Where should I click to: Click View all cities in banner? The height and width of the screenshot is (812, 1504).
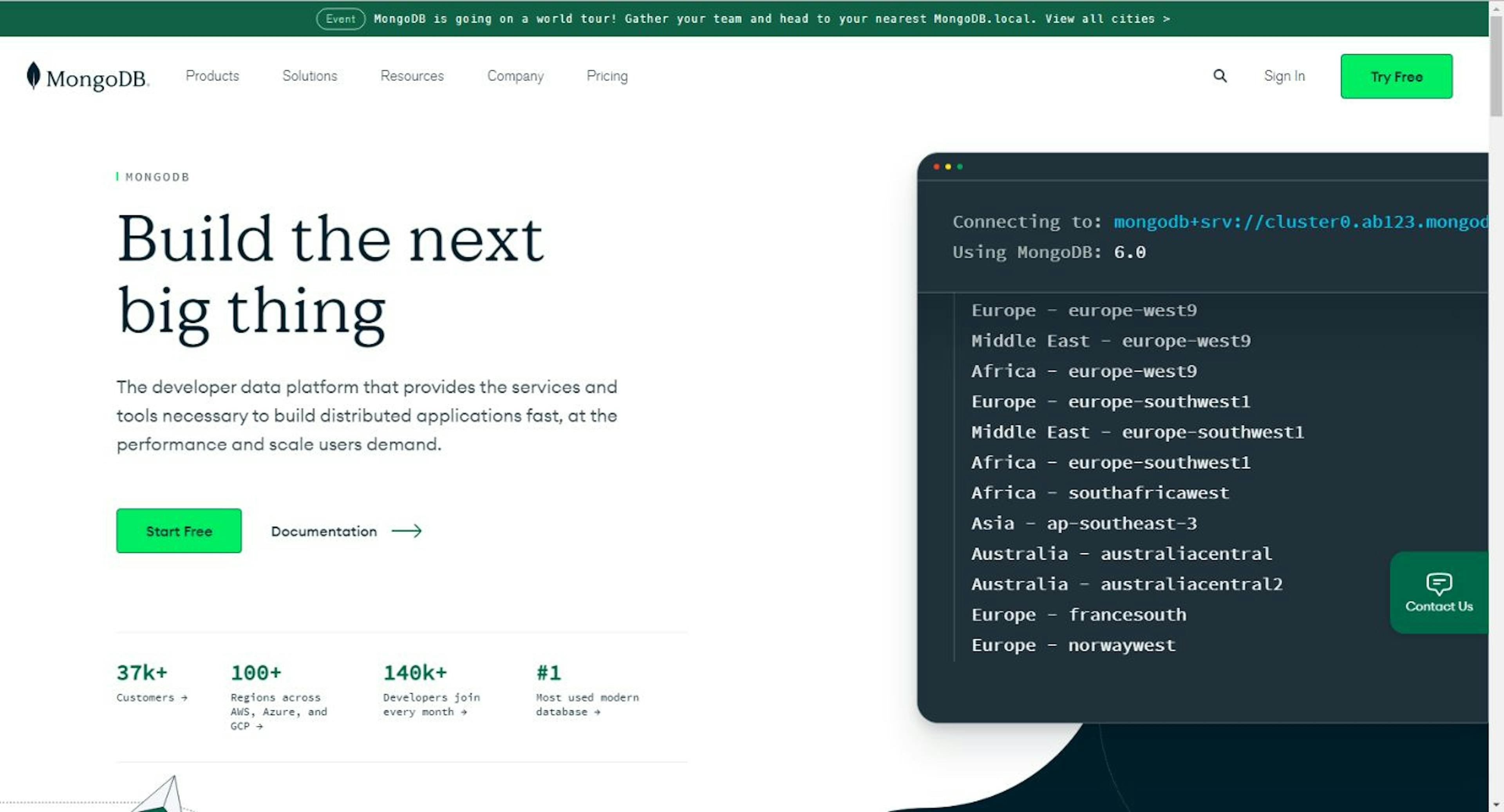tap(1108, 19)
